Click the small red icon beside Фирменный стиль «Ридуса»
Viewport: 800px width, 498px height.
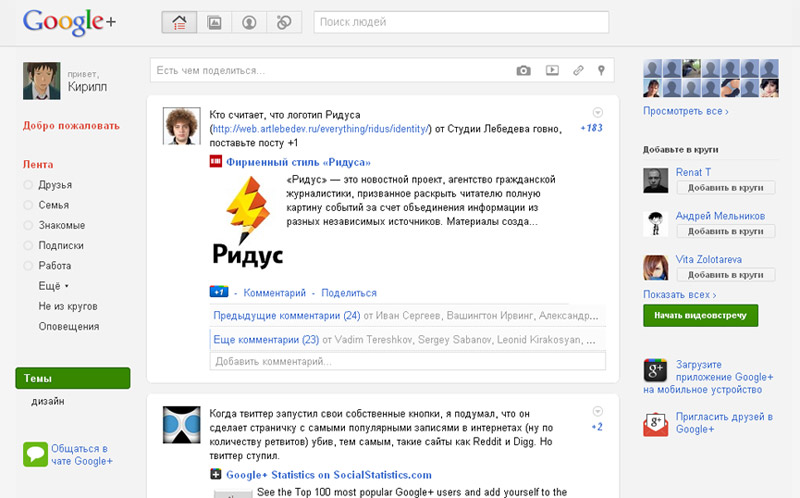(216, 162)
